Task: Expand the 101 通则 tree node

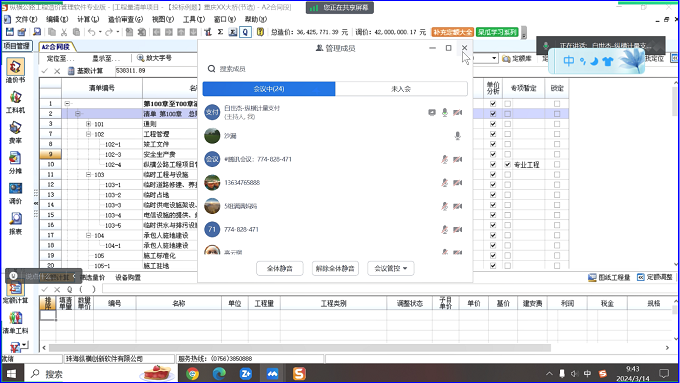Action: coord(88,124)
